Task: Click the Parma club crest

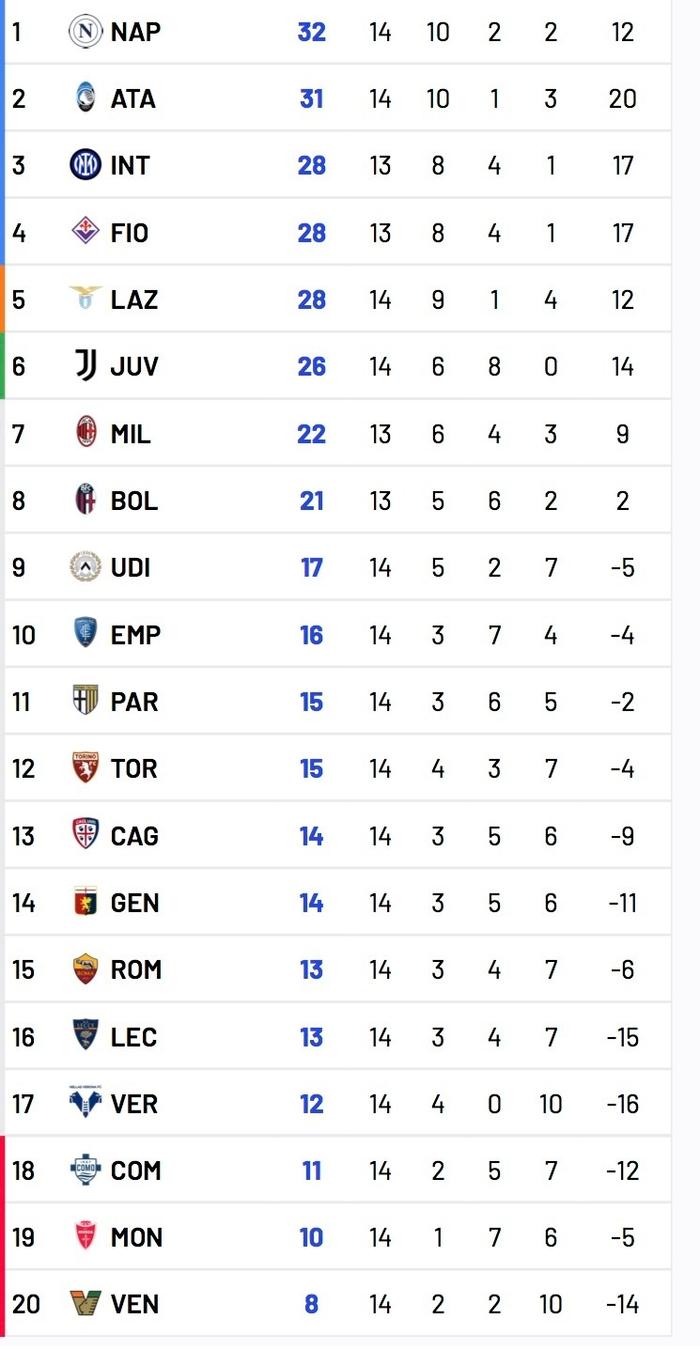Action: [86, 701]
